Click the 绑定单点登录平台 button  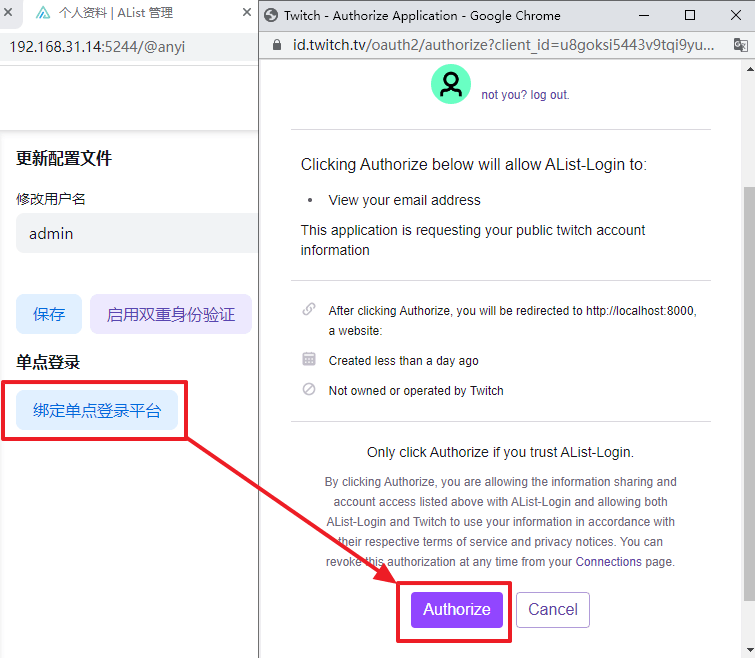(x=97, y=410)
